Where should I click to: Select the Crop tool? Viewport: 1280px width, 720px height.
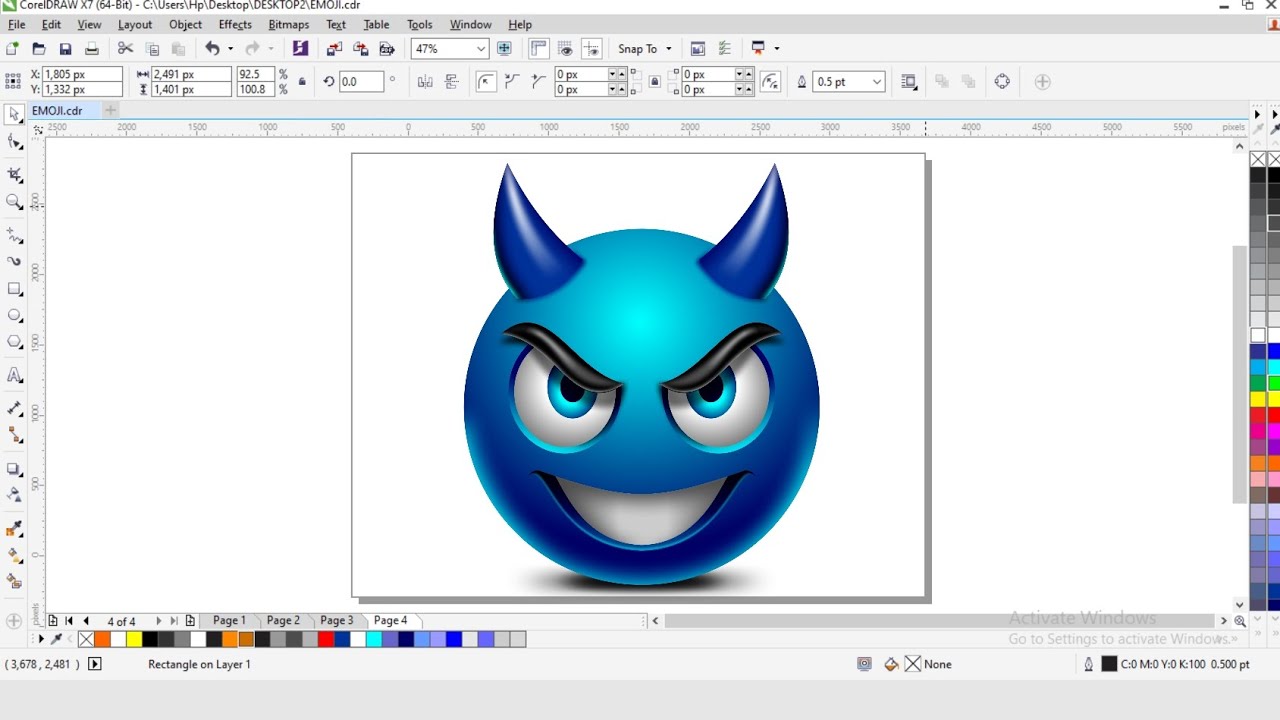(14, 174)
